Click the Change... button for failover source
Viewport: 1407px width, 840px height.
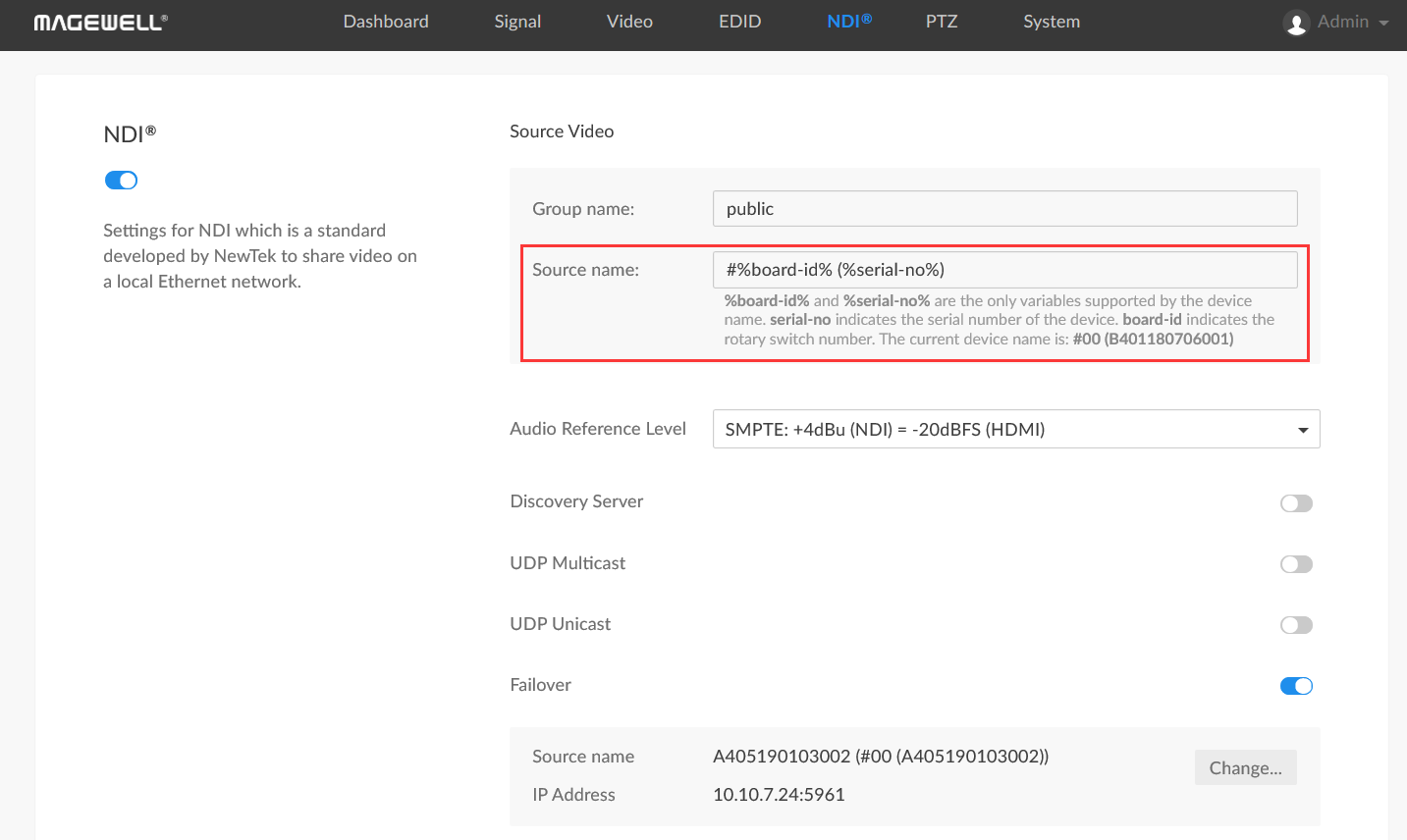(x=1245, y=767)
